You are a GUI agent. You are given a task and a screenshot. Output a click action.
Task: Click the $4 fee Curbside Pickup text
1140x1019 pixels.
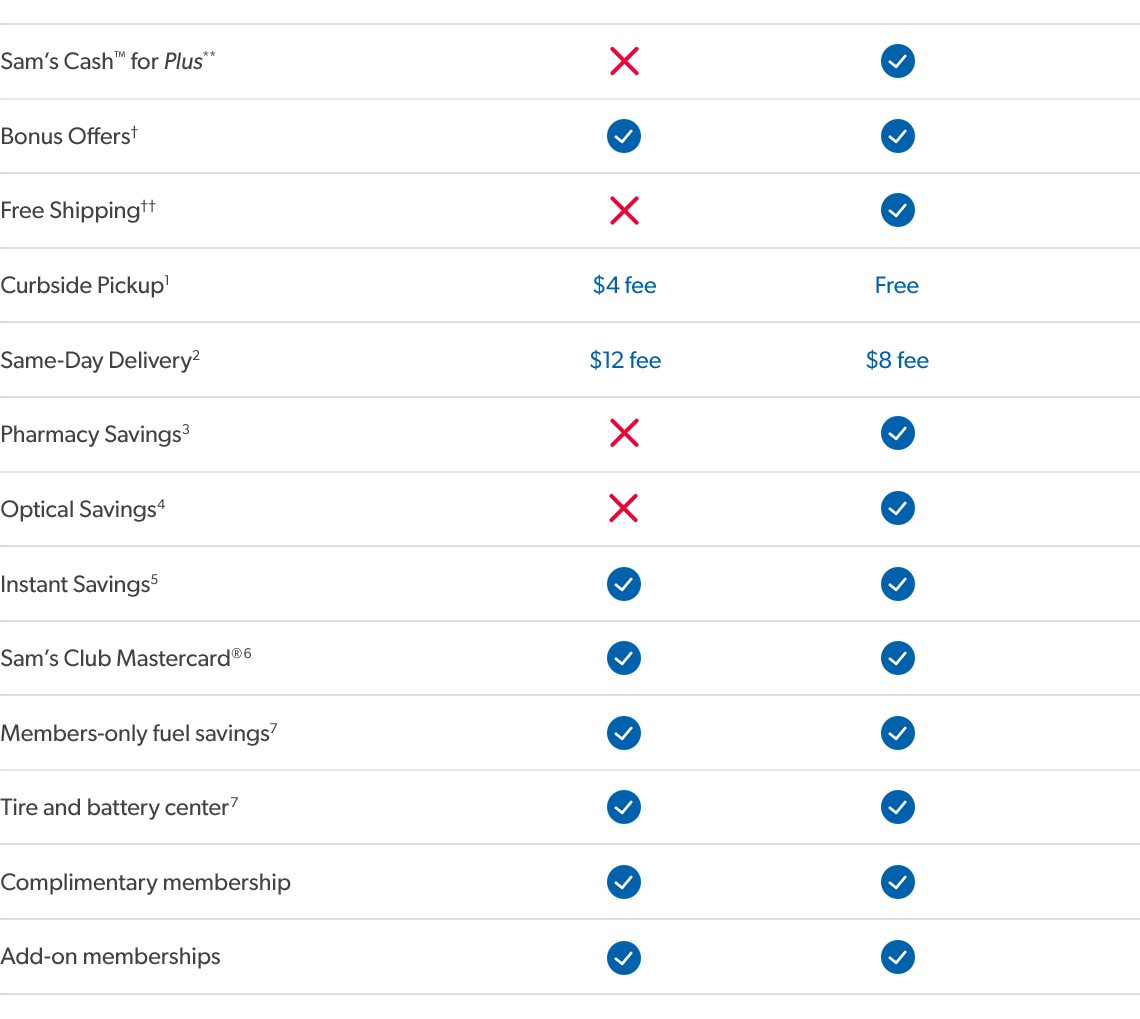624,286
